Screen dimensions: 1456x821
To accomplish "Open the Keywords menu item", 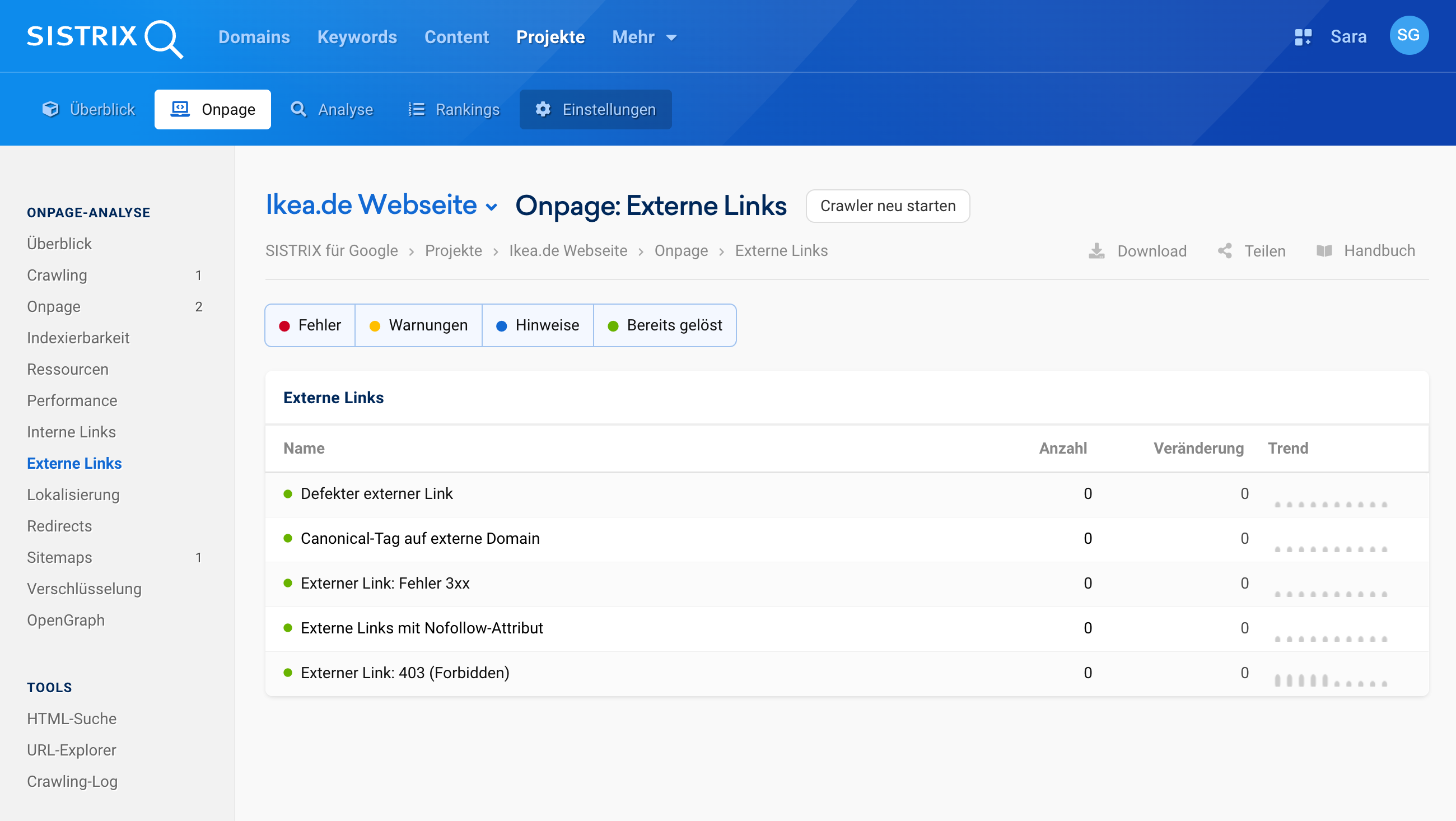I will (x=357, y=36).
